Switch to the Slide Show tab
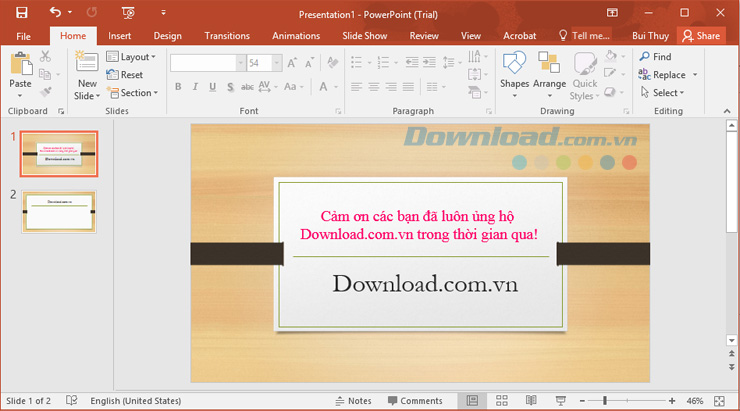The image size is (740, 411). 364,36
